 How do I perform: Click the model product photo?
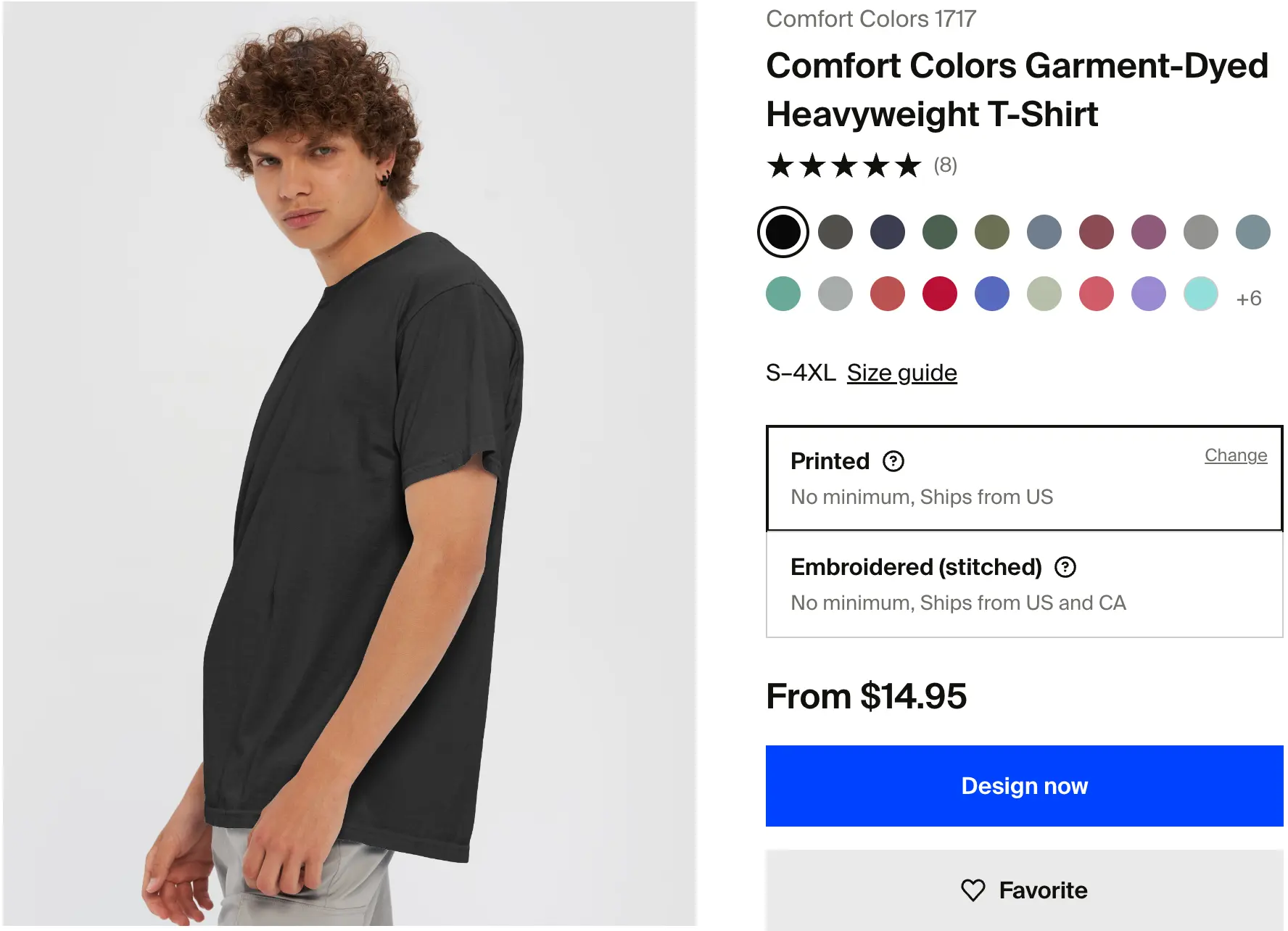[350, 464]
